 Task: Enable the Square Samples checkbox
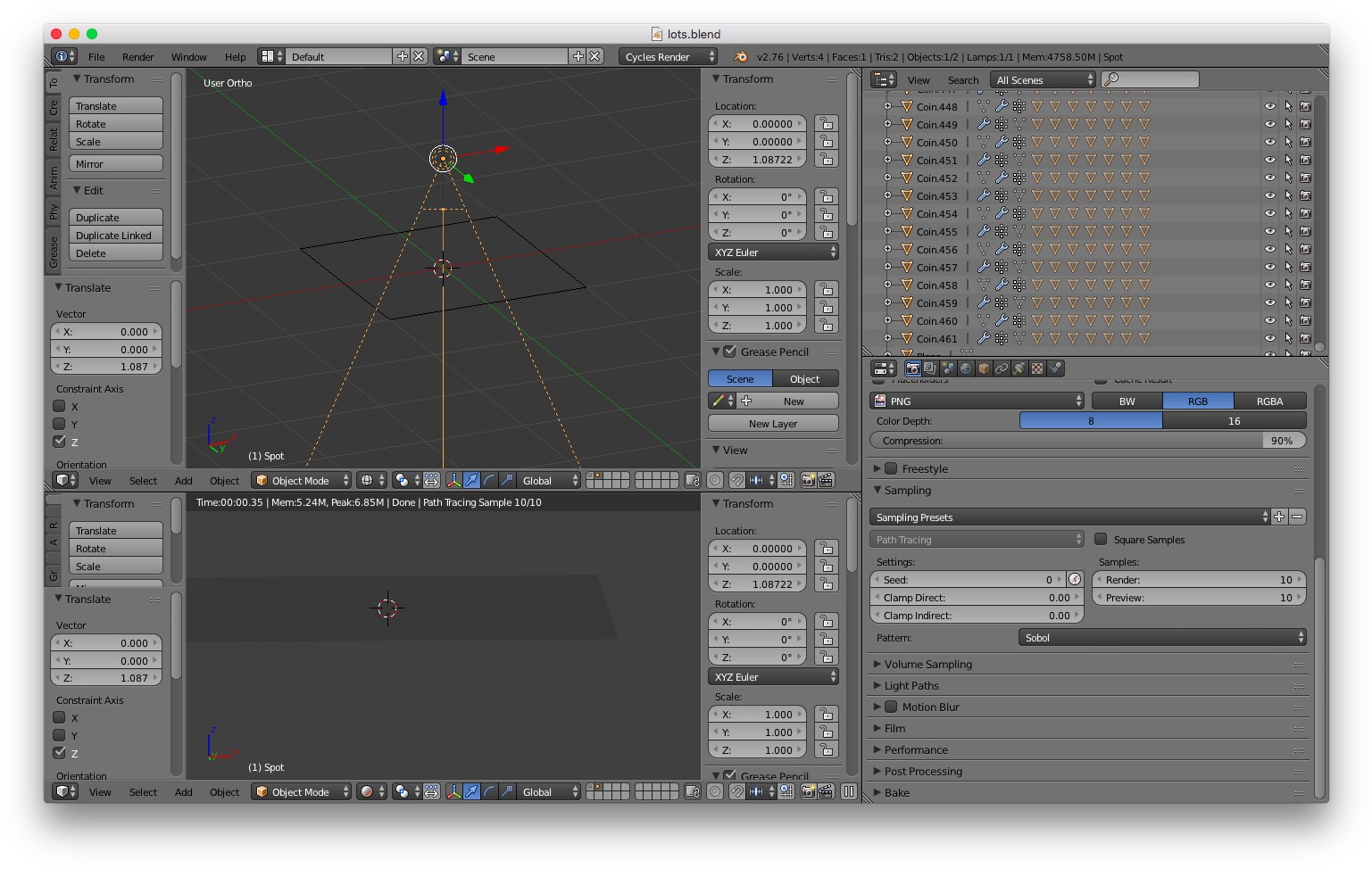(1101, 540)
